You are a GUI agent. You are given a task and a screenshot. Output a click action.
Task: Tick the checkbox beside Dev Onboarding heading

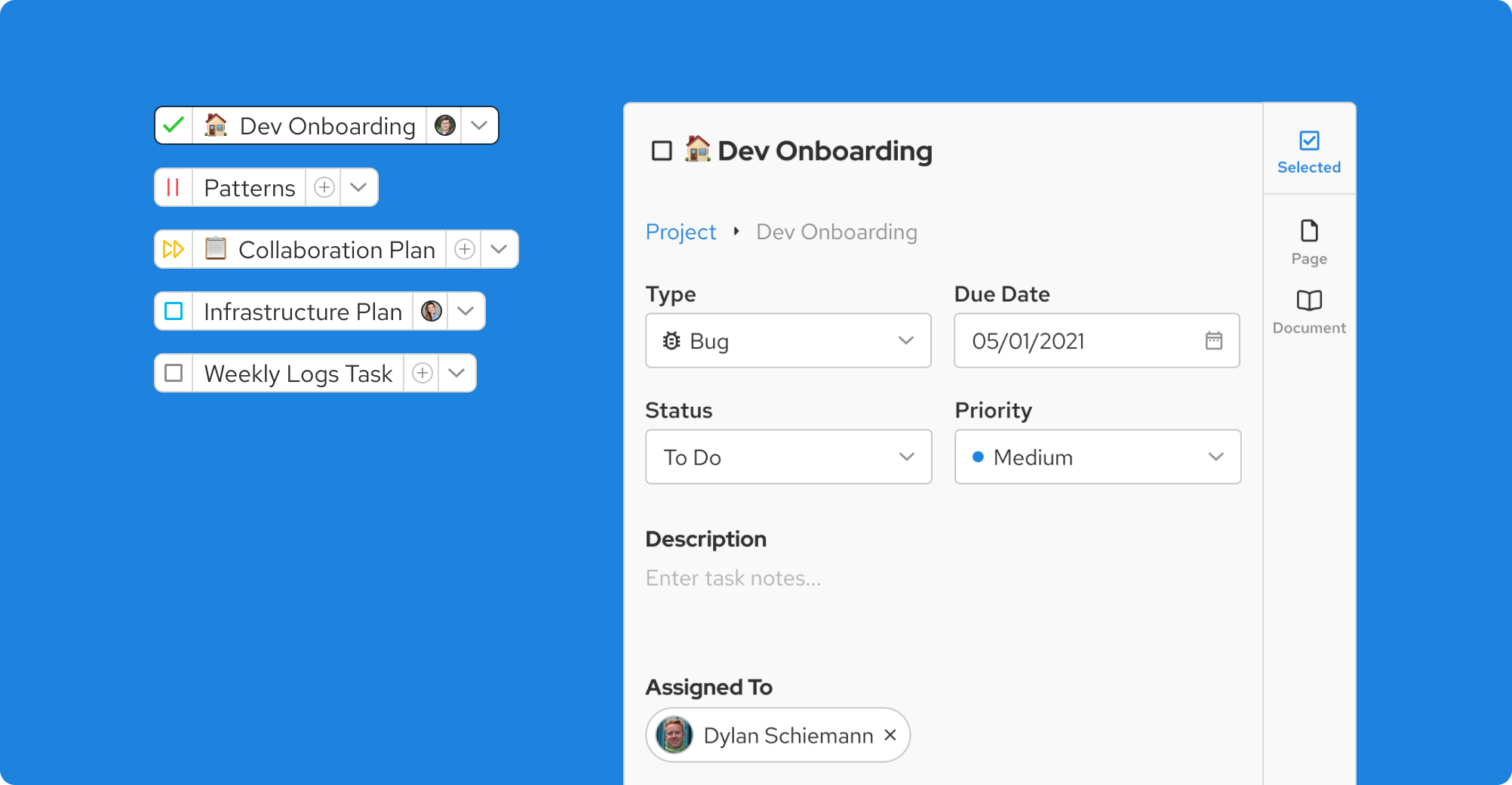[662, 151]
